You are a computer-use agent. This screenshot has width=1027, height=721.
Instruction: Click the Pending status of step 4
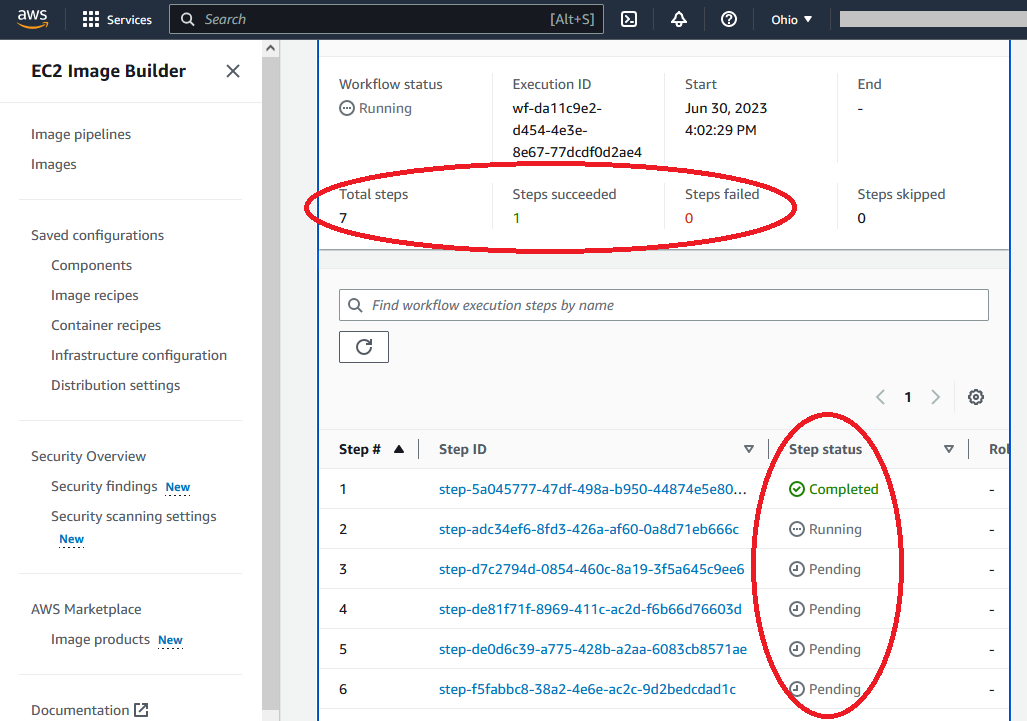pyautogui.click(x=825, y=609)
